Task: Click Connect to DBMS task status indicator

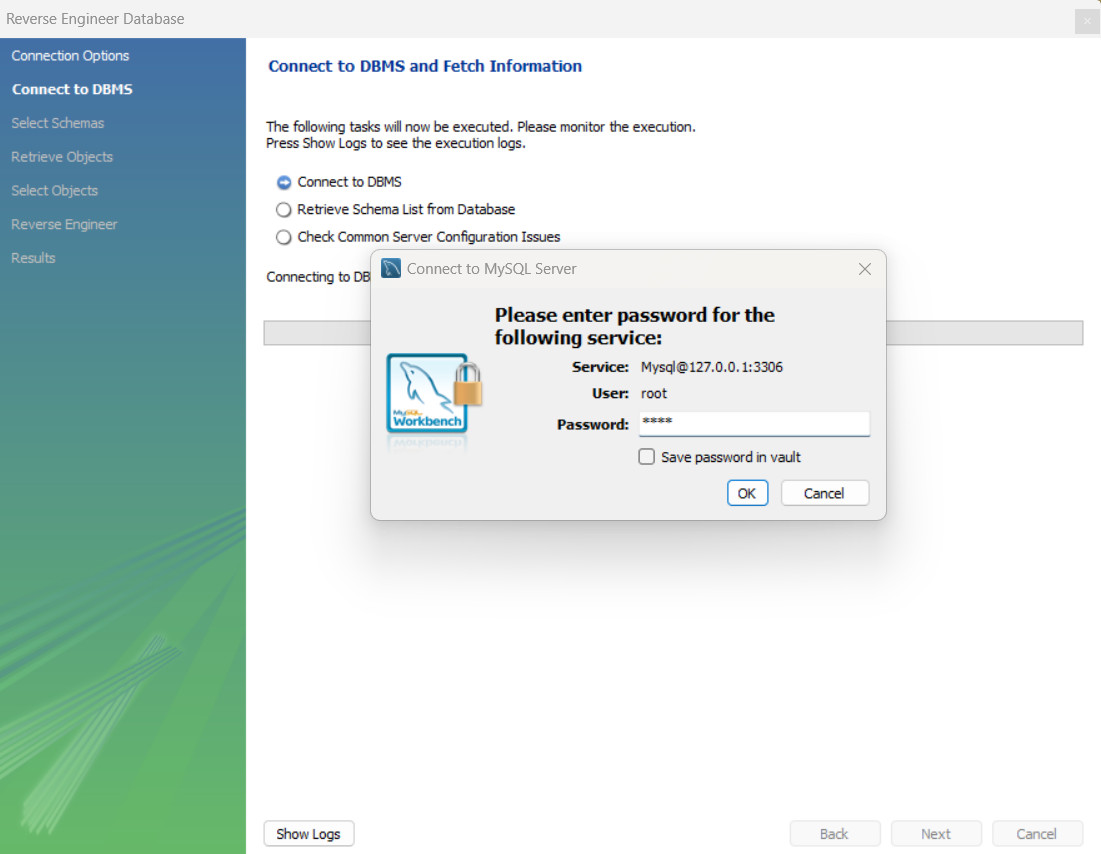Action: pyautogui.click(x=284, y=183)
